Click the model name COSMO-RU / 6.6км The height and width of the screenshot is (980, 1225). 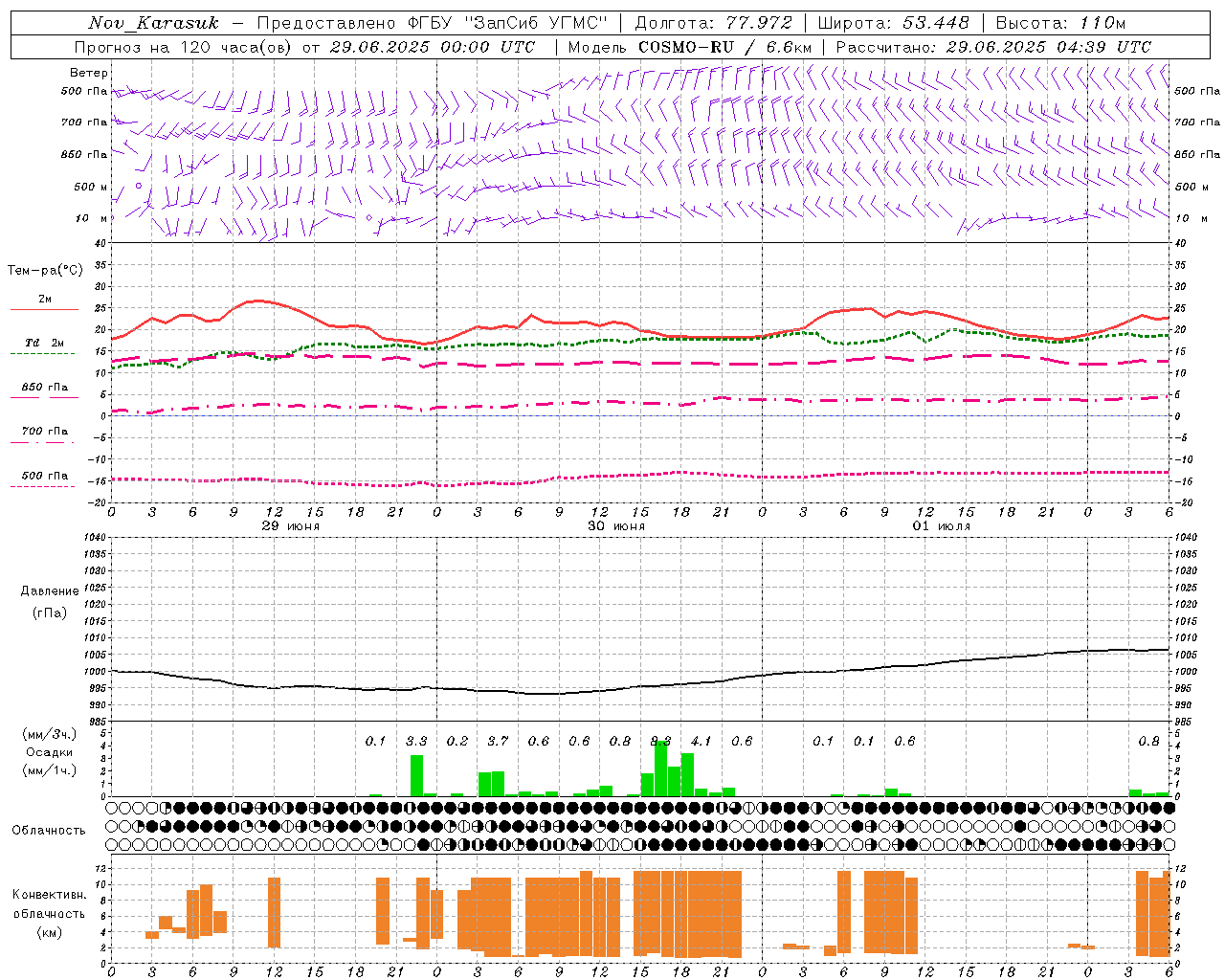[x=724, y=47]
